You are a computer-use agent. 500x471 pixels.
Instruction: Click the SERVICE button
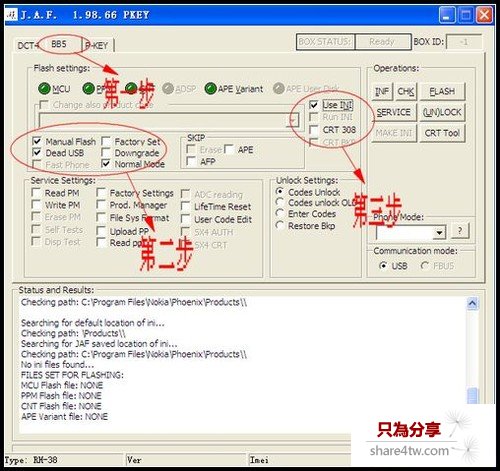coord(394,112)
